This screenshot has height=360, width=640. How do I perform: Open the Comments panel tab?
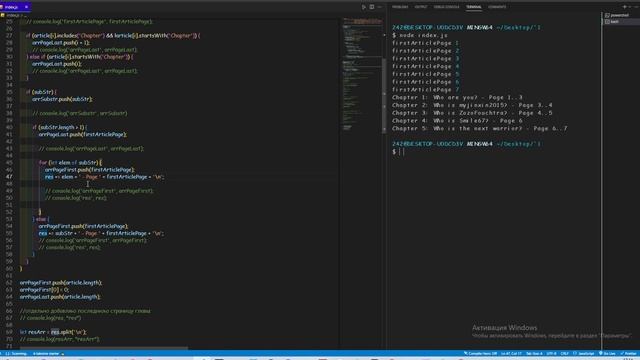pos(497,7)
